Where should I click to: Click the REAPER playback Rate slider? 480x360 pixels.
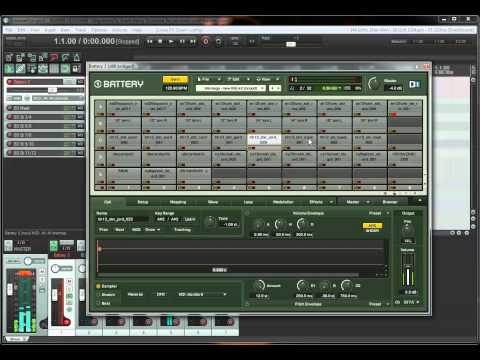point(291,44)
